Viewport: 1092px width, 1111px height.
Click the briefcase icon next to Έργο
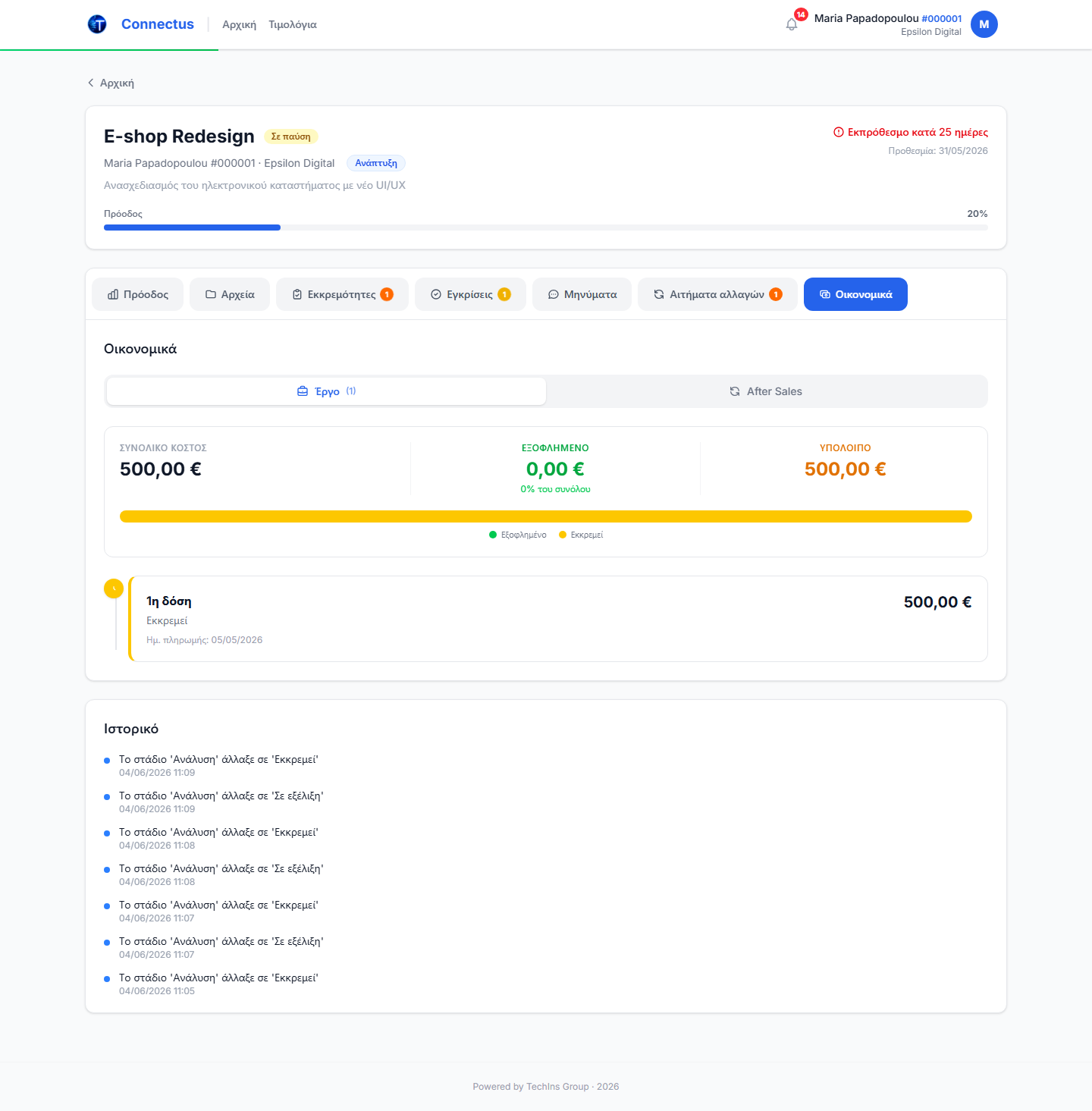click(x=303, y=391)
